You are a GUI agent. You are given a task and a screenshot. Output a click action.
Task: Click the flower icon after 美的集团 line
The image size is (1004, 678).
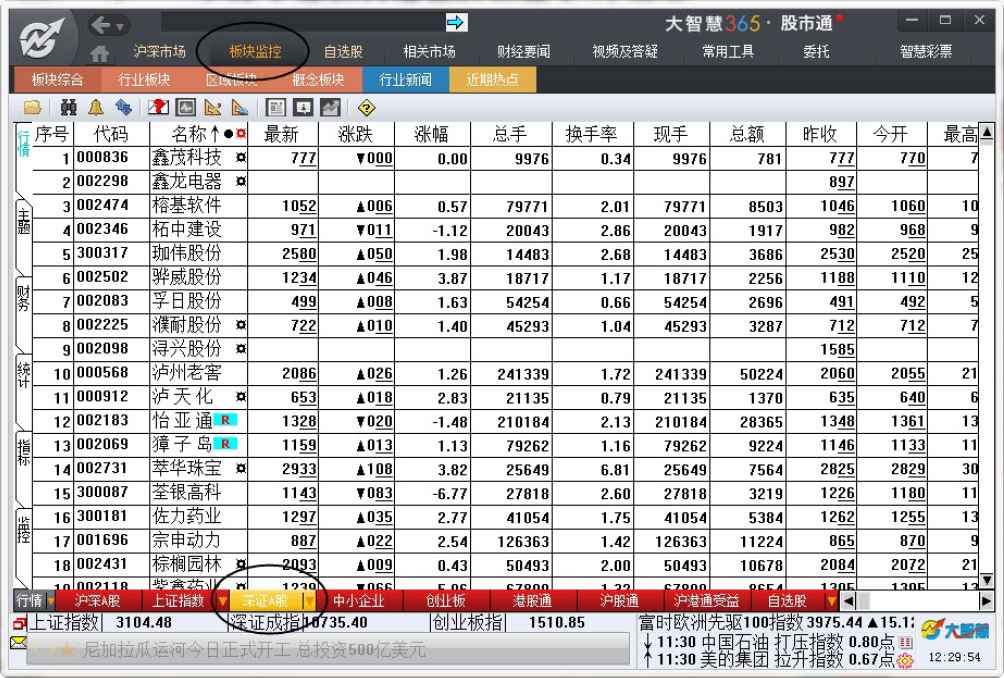(x=905, y=659)
